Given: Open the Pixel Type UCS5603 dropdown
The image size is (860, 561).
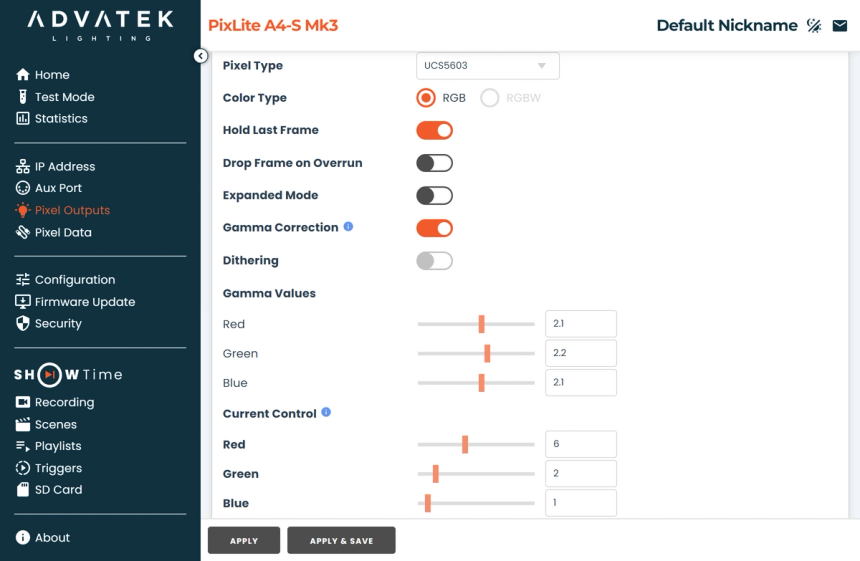Looking at the screenshot, I should pyautogui.click(x=488, y=66).
